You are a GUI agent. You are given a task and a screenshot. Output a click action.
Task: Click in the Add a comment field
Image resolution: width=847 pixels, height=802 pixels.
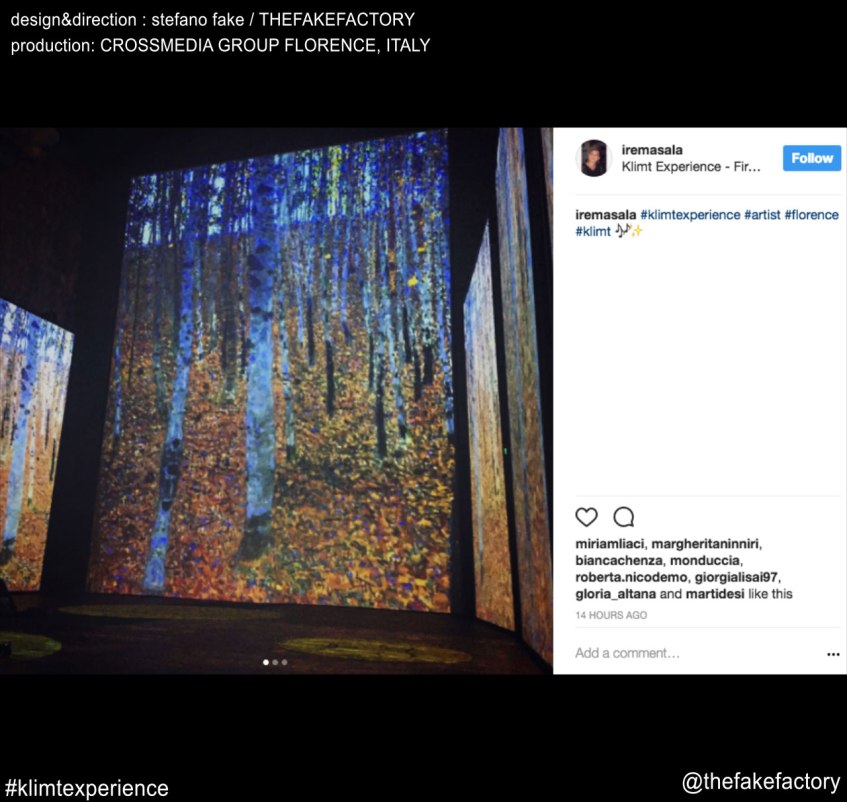[x=697, y=653]
